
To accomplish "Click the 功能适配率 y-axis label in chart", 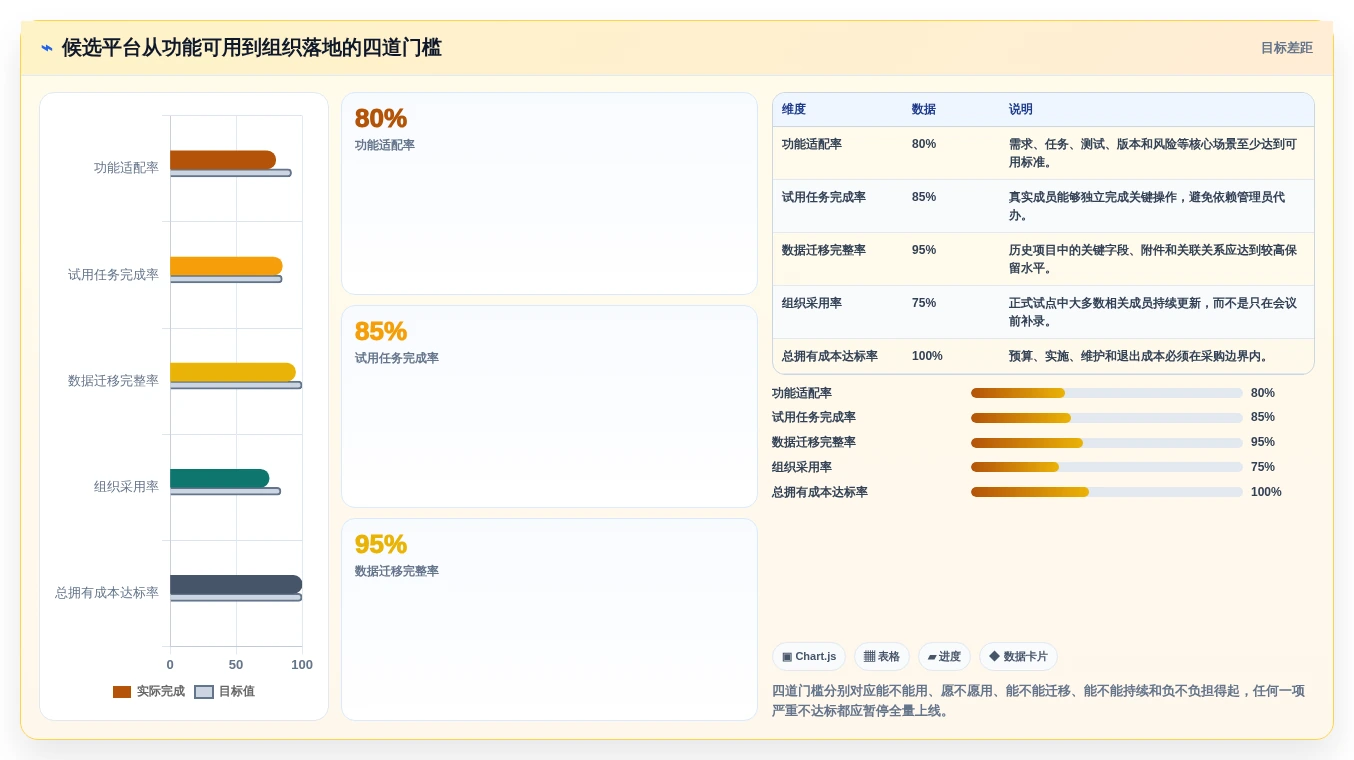I will click(x=126, y=168).
